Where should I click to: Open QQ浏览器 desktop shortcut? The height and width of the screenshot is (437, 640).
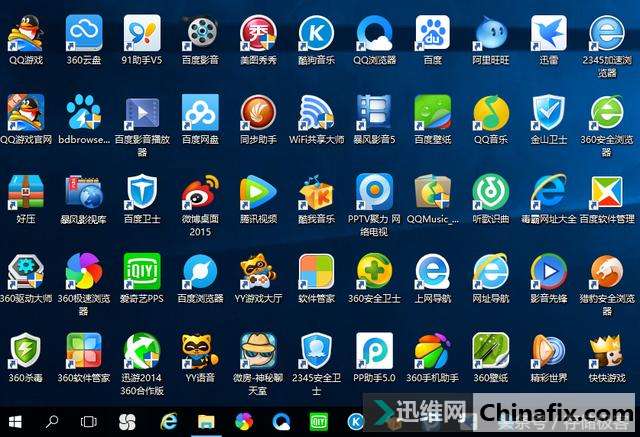374,33
